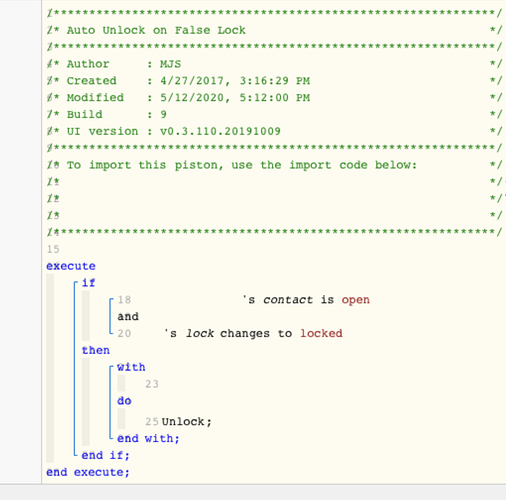506x500 pixels.
Task: Click the 'do' keyword
Action: point(124,401)
